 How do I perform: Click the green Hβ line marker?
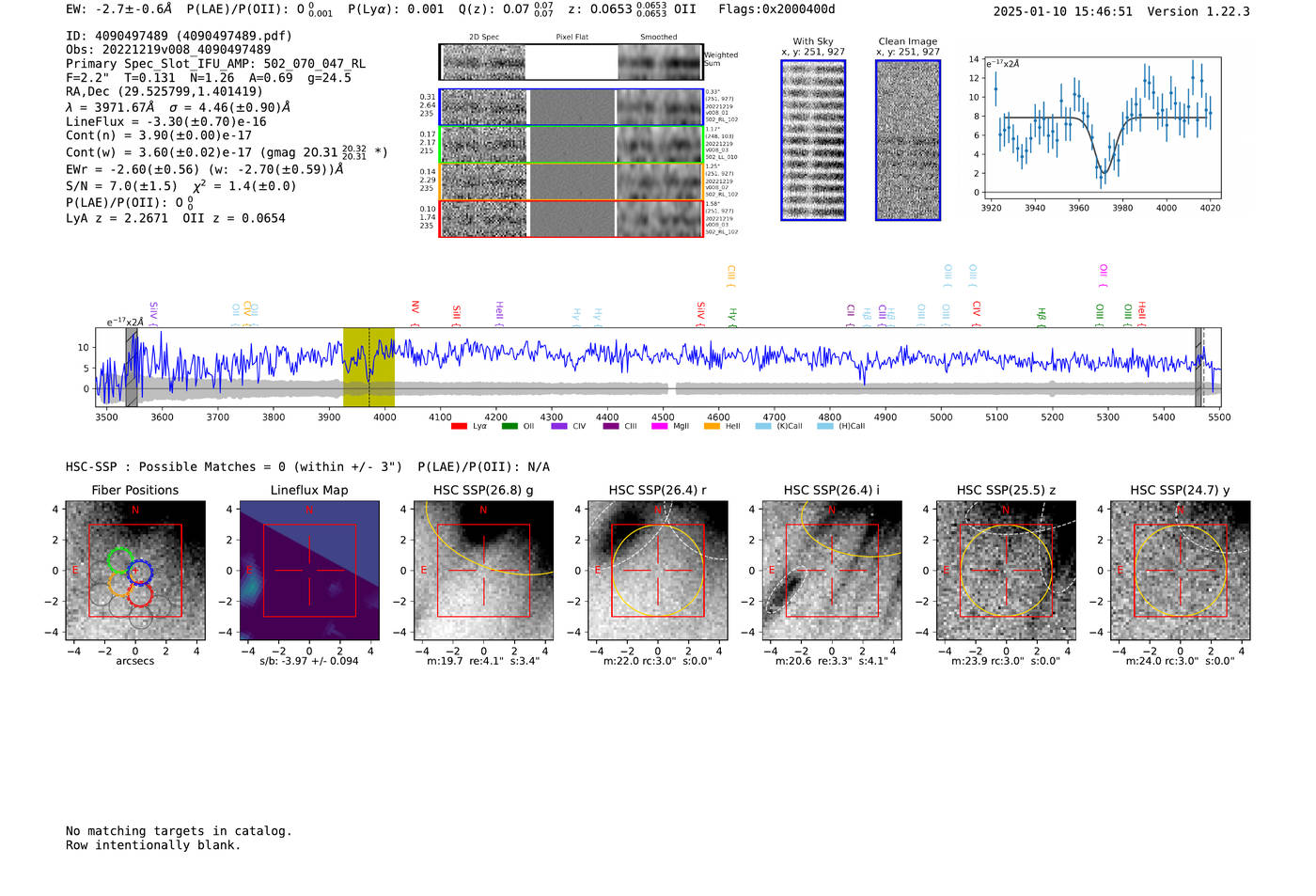1042,316
